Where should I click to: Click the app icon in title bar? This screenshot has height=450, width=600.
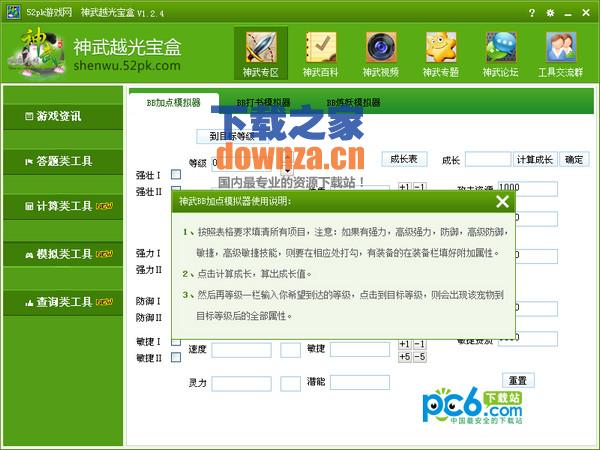[x=13, y=12]
